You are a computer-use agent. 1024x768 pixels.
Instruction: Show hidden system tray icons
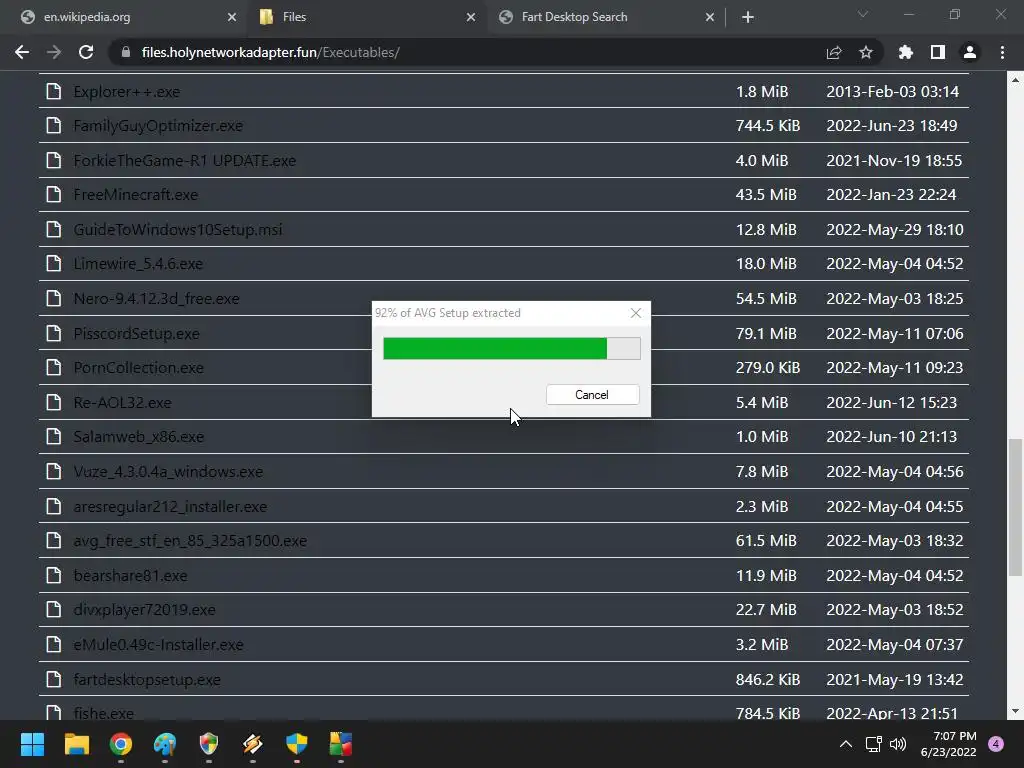(846, 744)
